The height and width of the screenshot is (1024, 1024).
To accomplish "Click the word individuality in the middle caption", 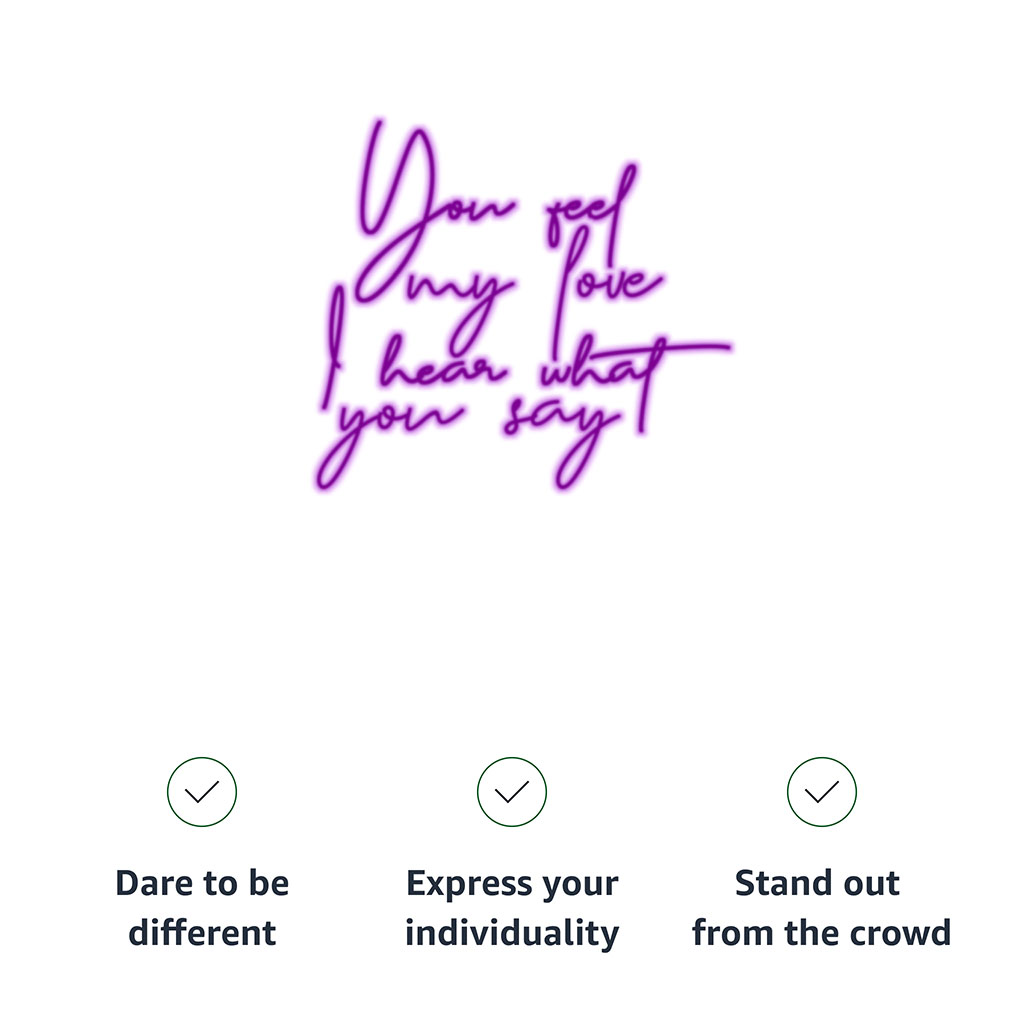I will (511, 933).
